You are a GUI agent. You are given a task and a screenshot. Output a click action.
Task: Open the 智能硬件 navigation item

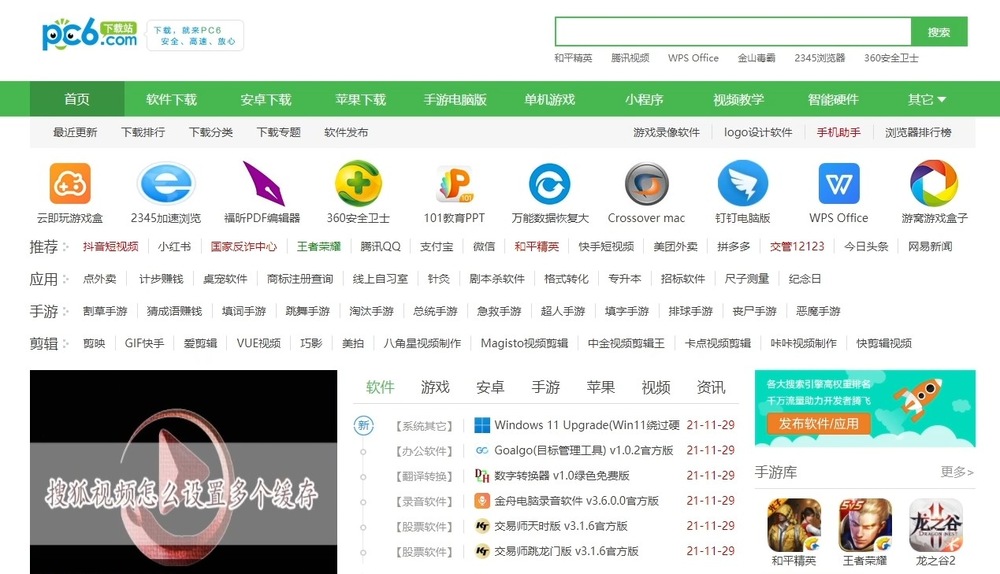pos(833,99)
